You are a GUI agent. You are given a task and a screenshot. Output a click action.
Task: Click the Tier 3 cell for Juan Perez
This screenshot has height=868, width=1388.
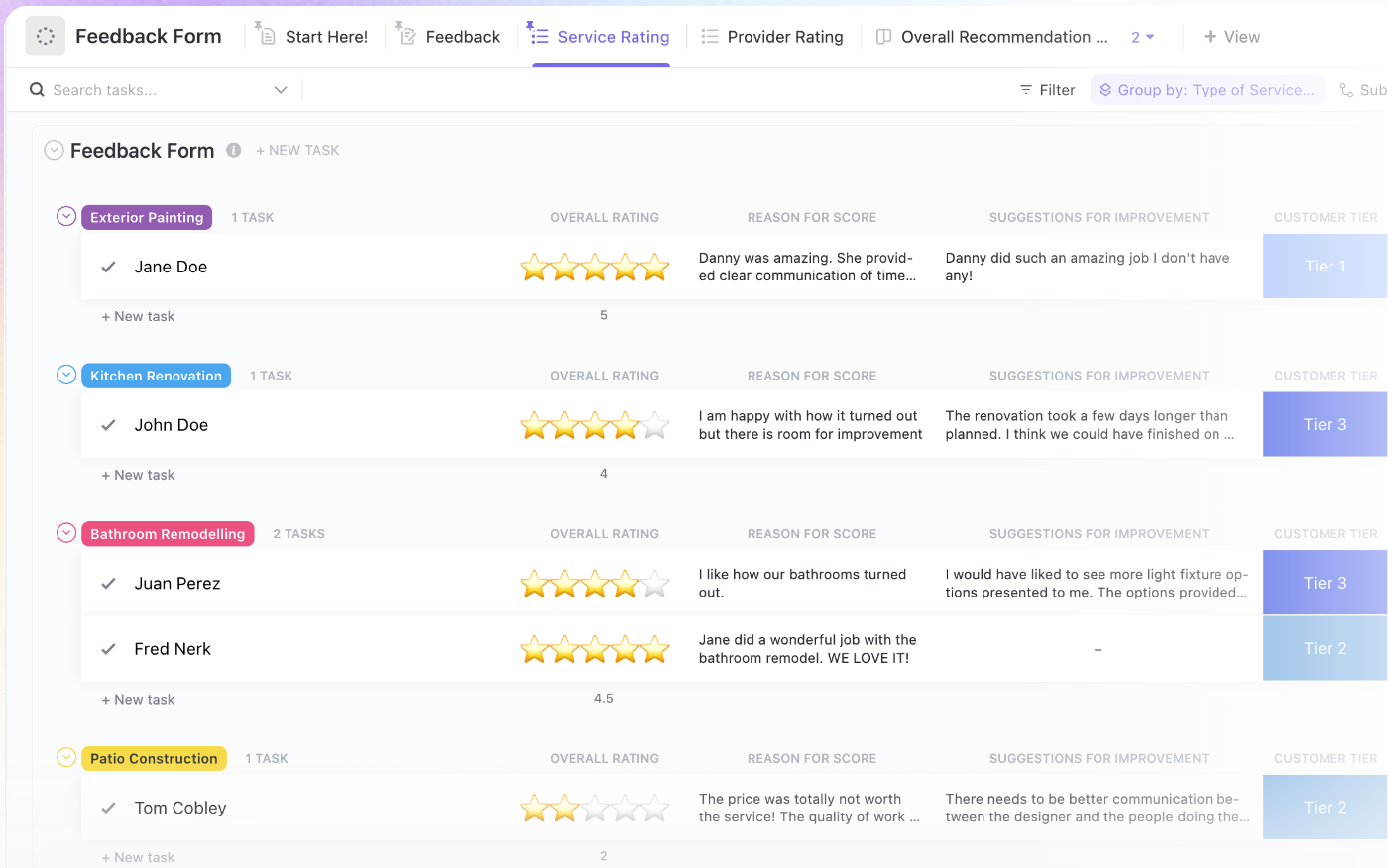(x=1325, y=584)
